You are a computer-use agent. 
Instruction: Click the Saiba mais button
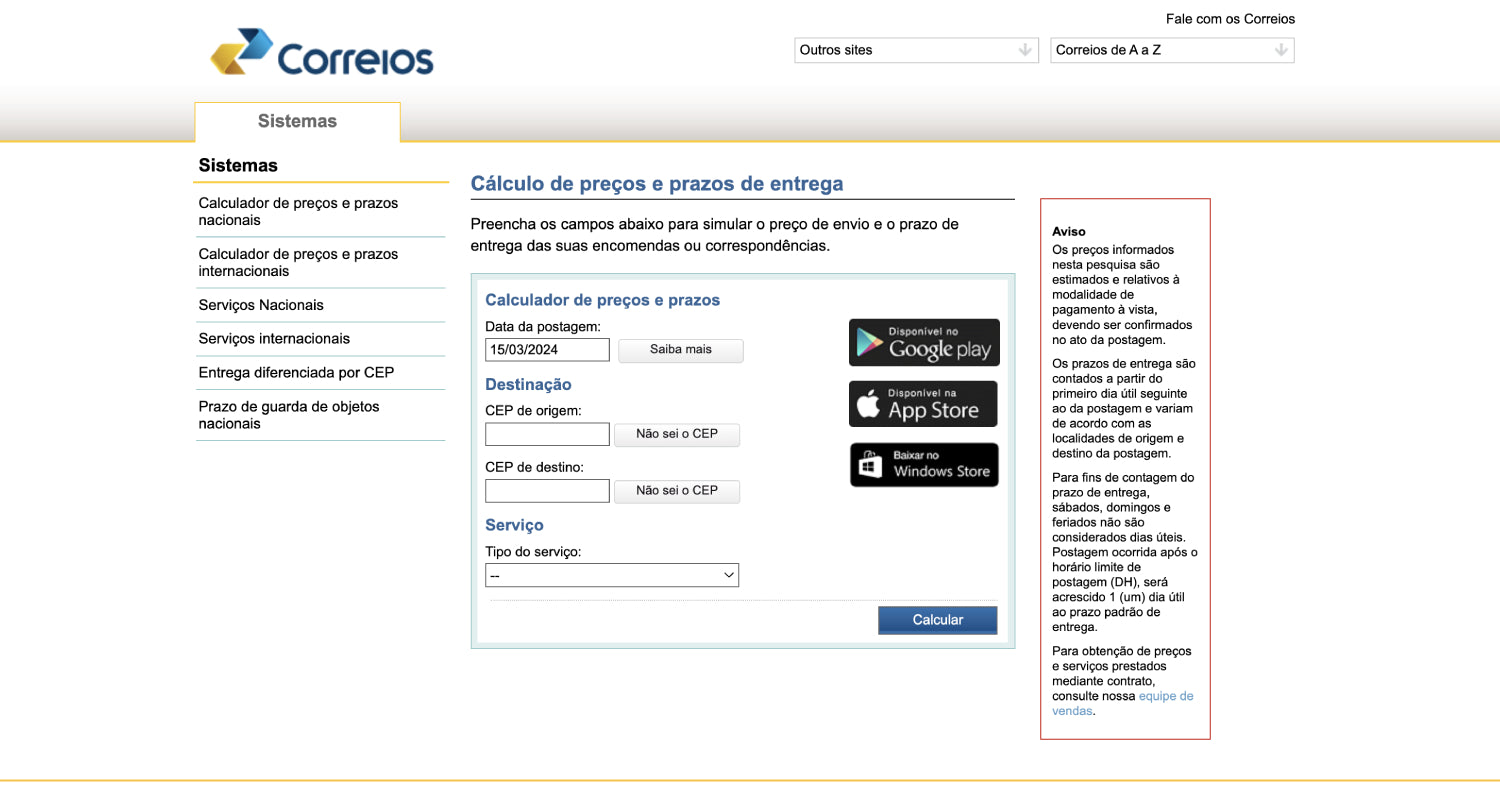point(681,350)
